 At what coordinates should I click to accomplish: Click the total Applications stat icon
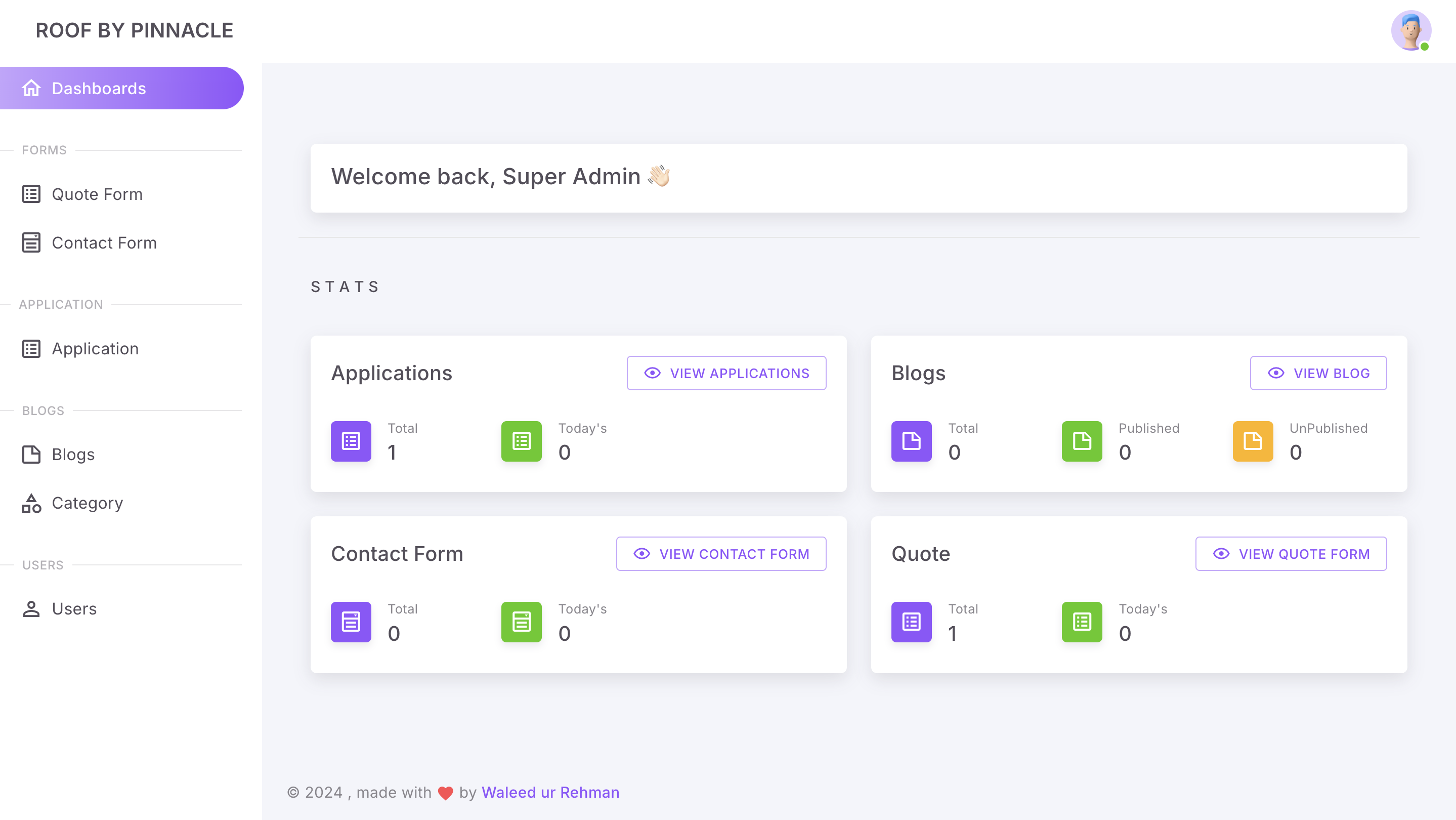pos(351,441)
